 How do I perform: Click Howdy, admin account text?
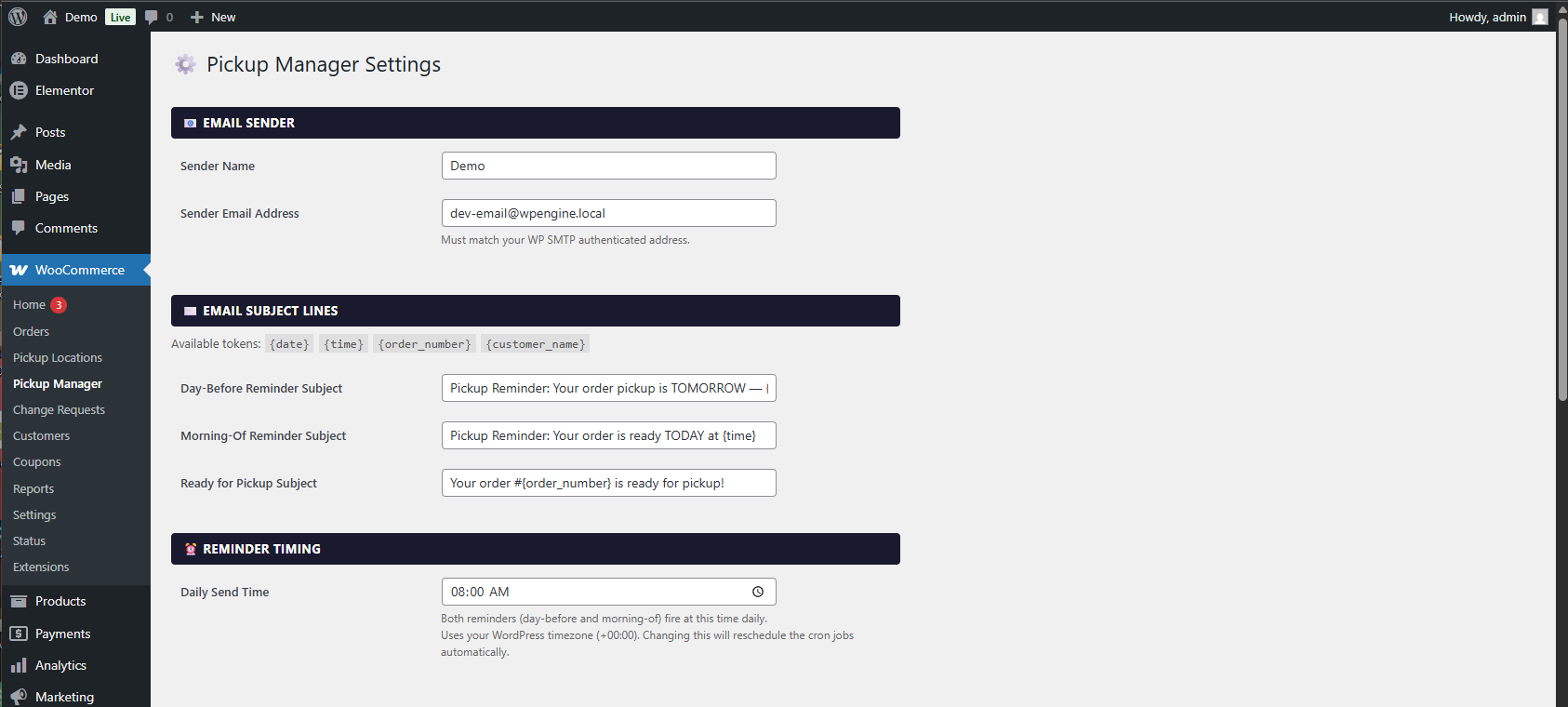click(x=1487, y=17)
